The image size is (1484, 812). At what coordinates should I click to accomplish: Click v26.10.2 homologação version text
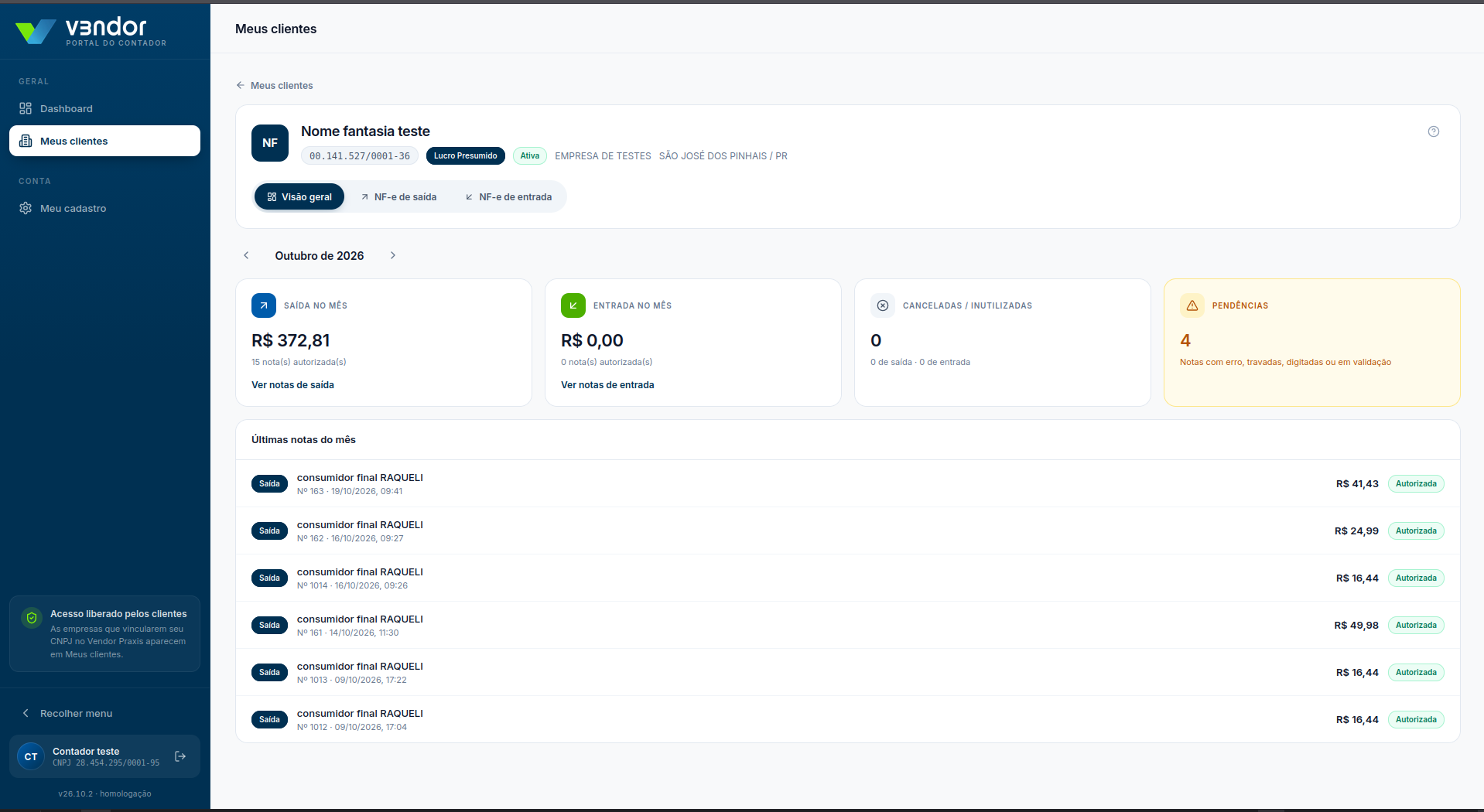click(104, 793)
